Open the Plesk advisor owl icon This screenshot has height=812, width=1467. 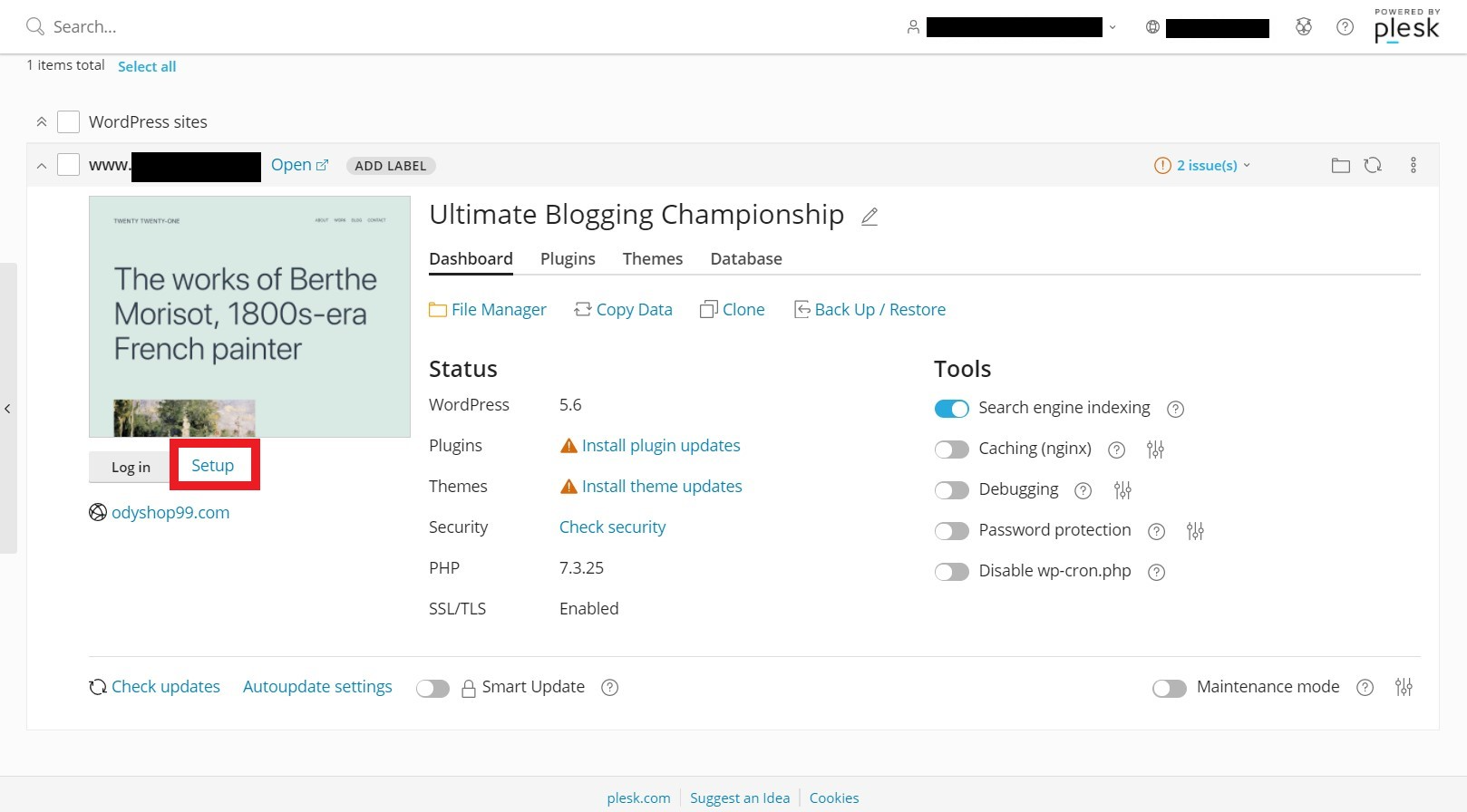pyautogui.click(x=1304, y=27)
